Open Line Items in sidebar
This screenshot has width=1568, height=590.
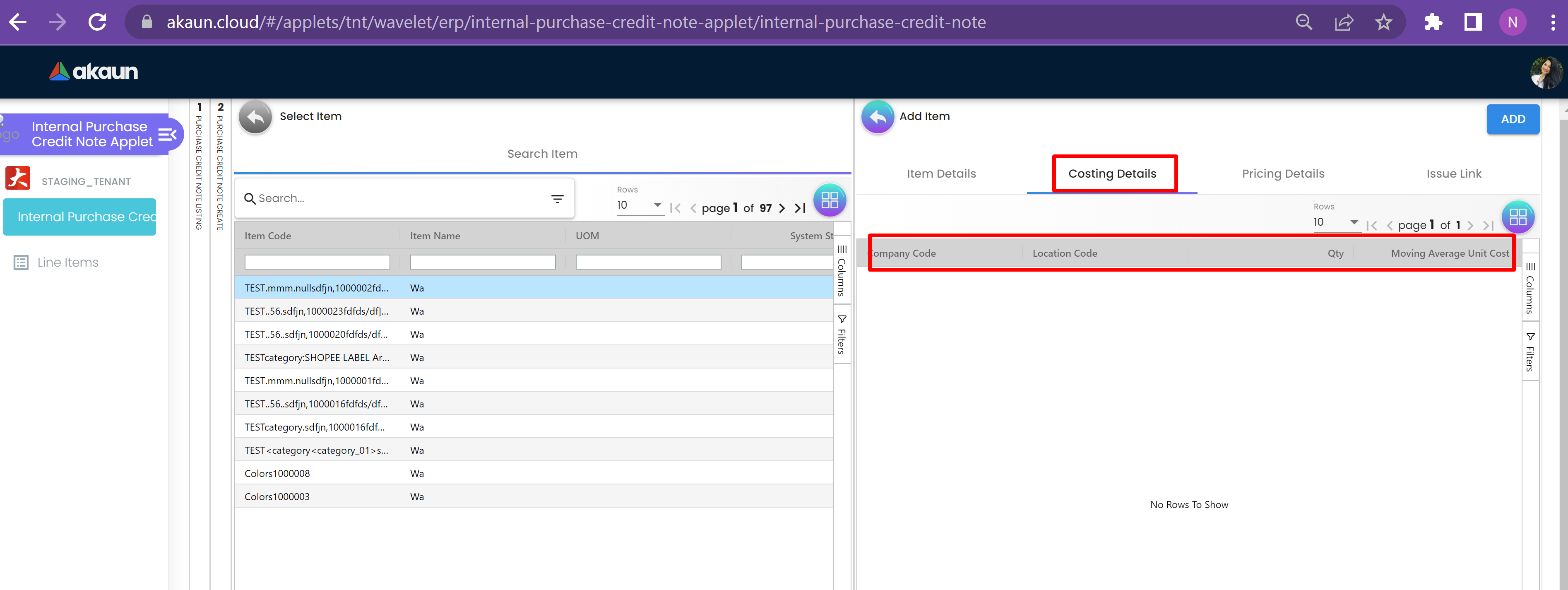[67, 262]
